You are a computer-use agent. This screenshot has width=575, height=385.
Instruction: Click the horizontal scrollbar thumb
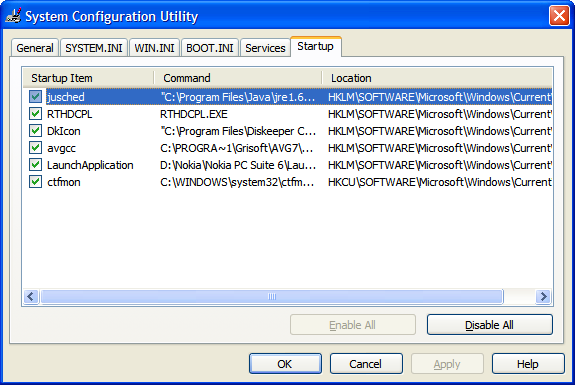pos(272,296)
